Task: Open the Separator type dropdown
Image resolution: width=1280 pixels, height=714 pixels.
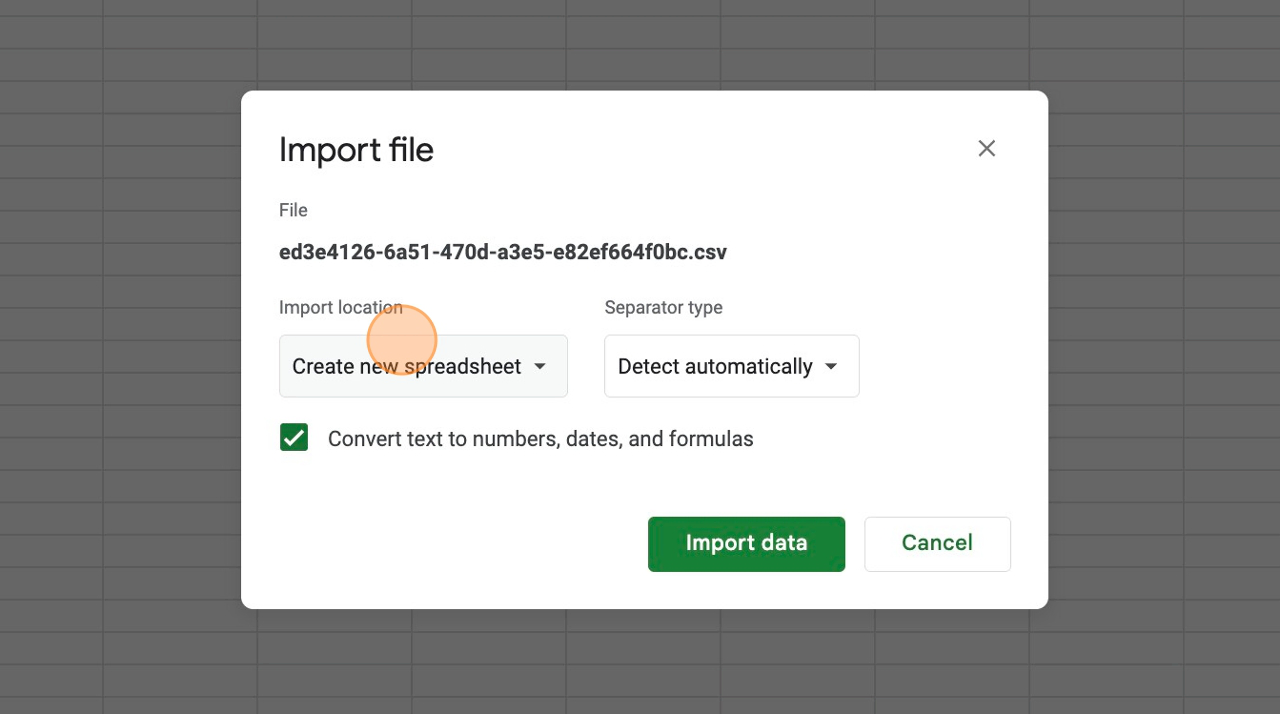Action: pyautogui.click(x=731, y=366)
